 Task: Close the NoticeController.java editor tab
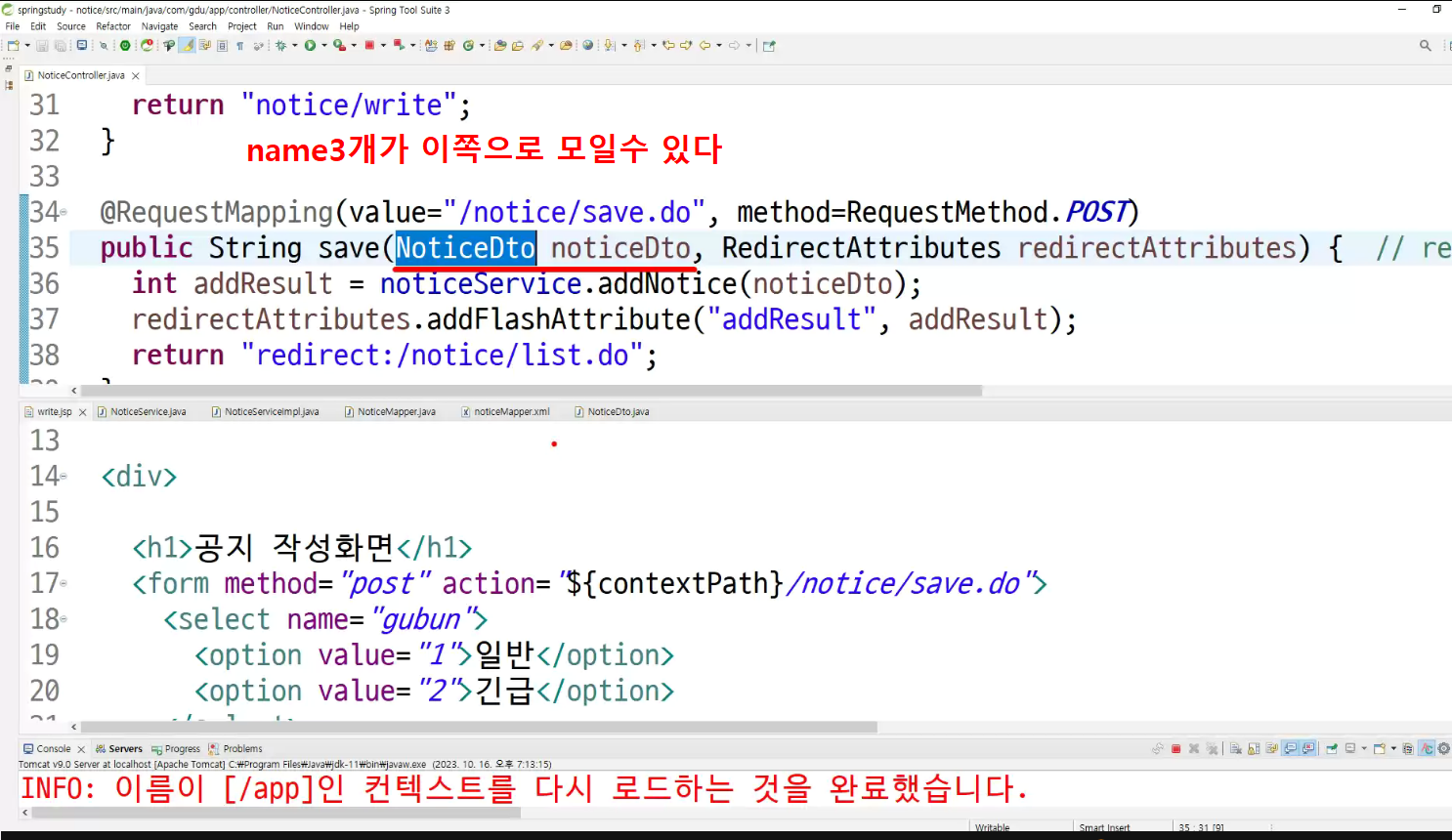136,75
